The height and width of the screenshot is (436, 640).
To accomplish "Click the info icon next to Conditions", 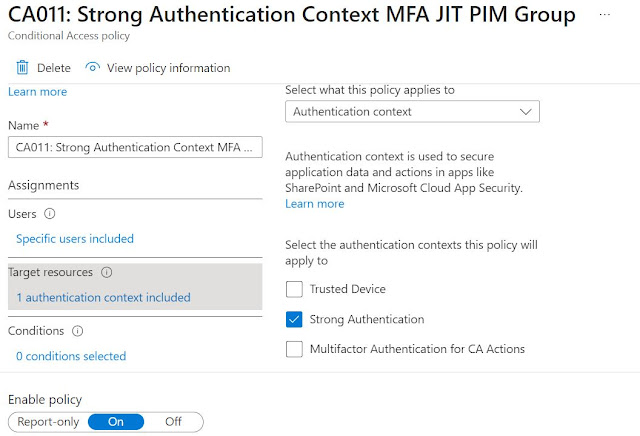I will (78, 331).
